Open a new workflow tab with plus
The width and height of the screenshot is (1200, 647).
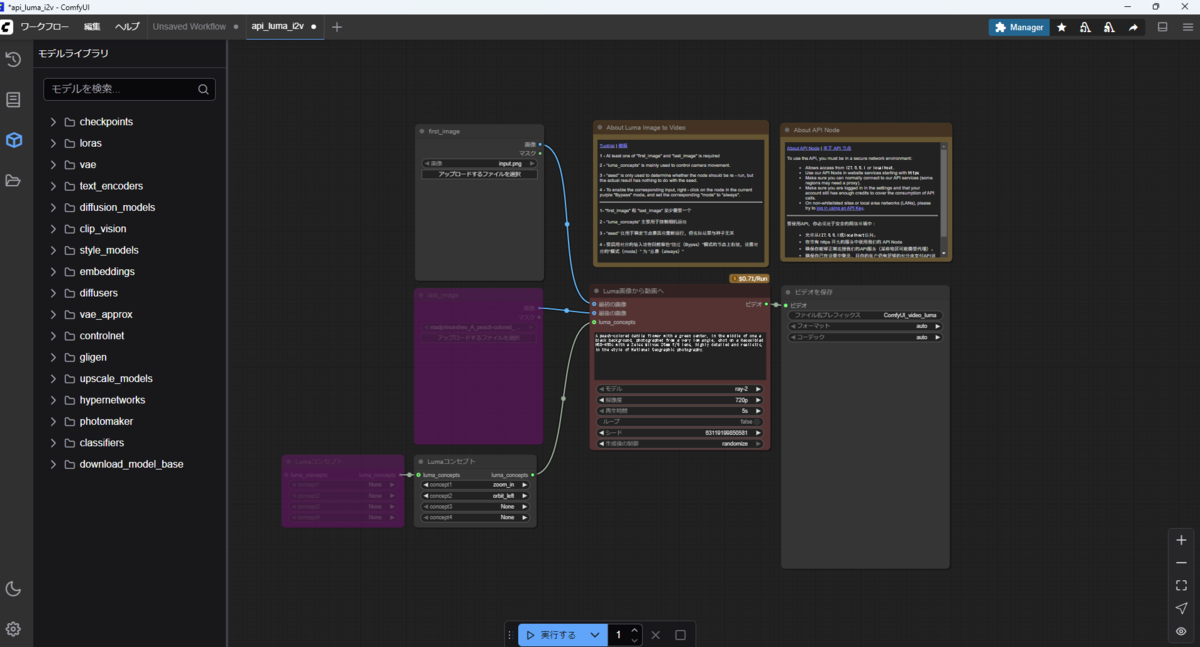(x=336, y=27)
